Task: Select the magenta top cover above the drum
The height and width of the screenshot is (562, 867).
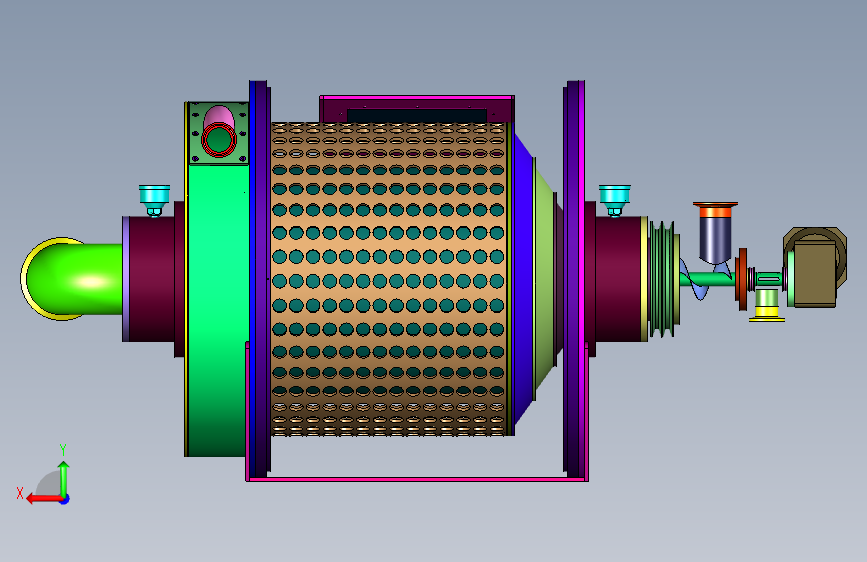Action: pyautogui.click(x=417, y=108)
